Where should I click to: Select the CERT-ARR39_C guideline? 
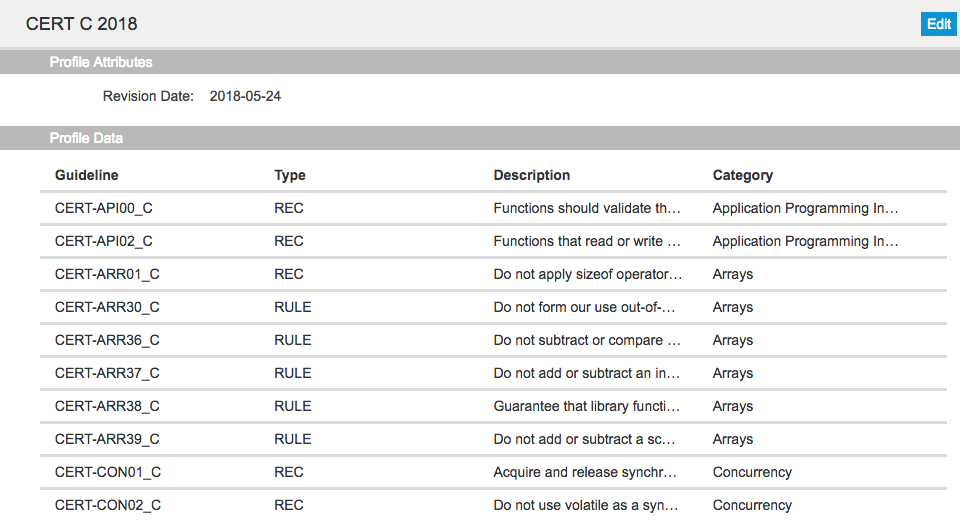click(x=493, y=440)
